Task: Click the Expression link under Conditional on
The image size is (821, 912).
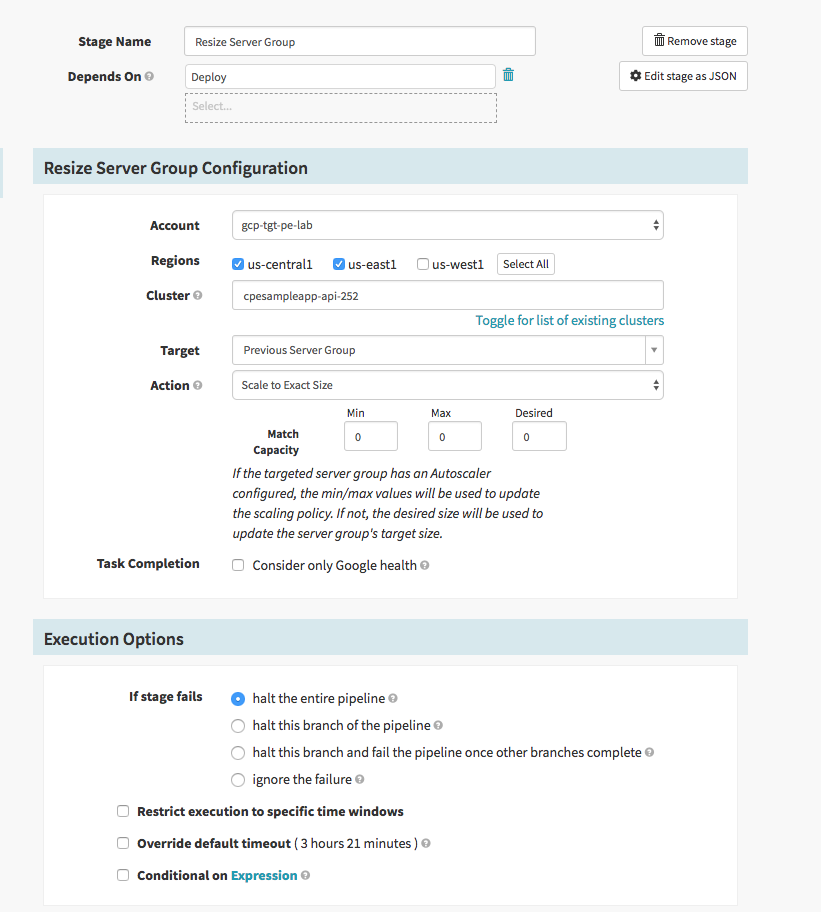Action: click(x=266, y=874)
